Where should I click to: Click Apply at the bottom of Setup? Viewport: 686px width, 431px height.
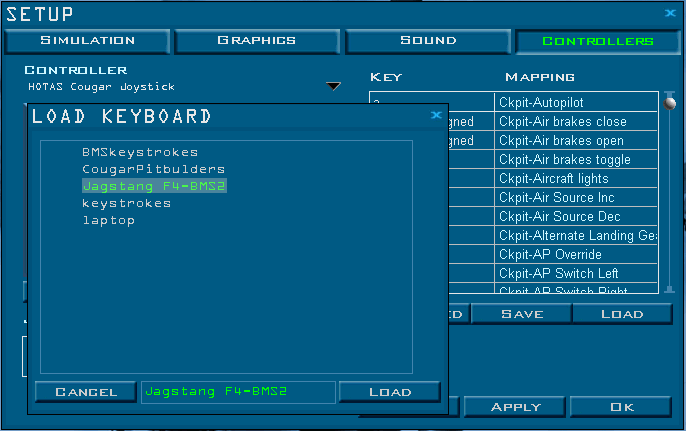coord(516,407)
